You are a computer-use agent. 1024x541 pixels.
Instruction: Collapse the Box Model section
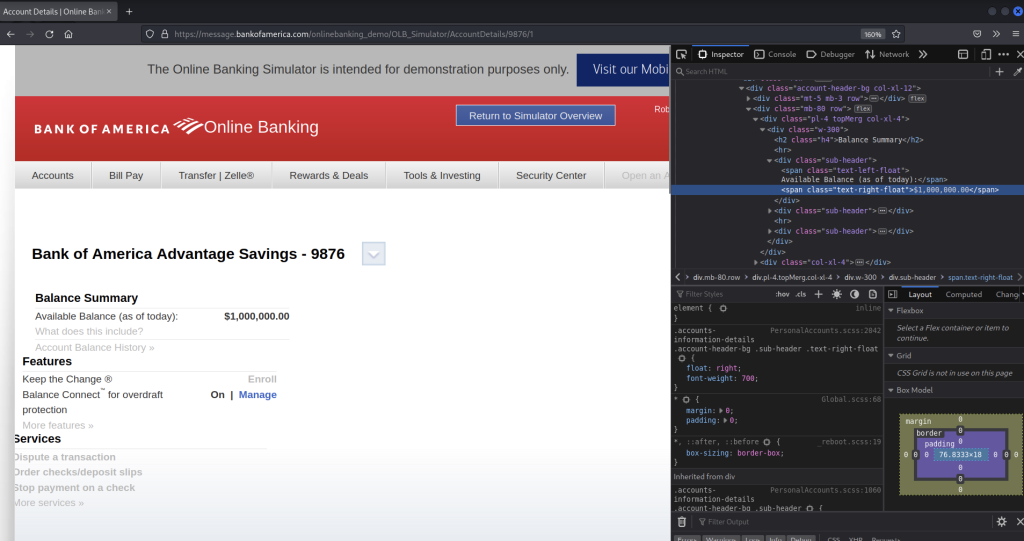[x=891, y=390]
